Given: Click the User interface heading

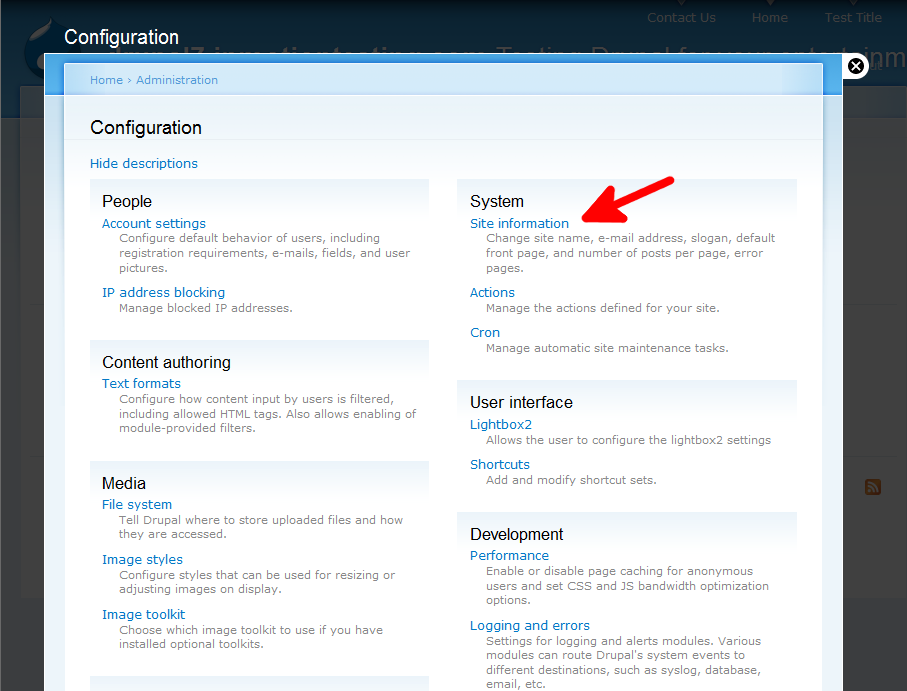Looking at the screenshot, I should click(x=521, y=402).
